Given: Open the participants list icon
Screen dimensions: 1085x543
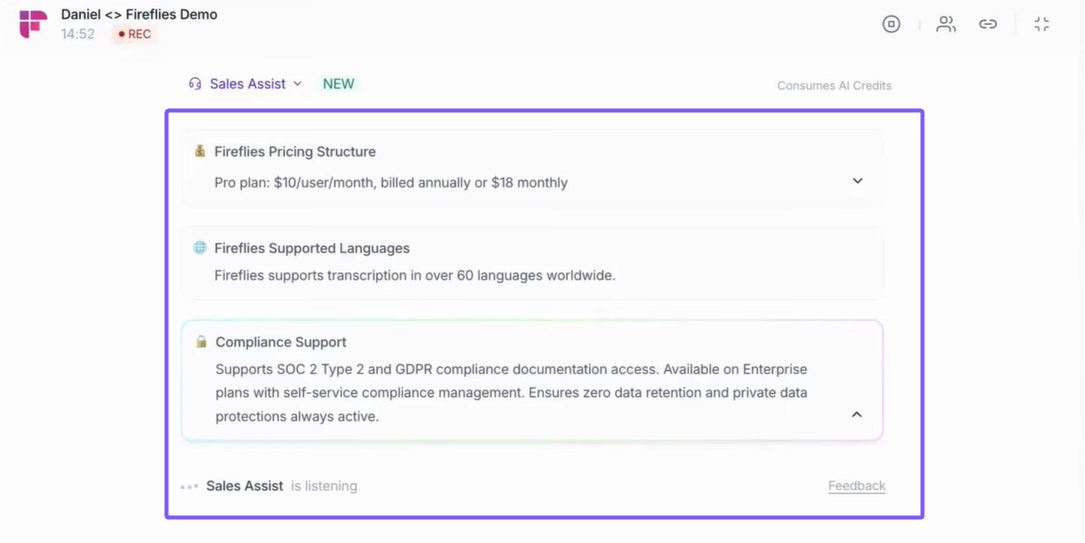Looking at the screenshot, I should click(945, 24).
